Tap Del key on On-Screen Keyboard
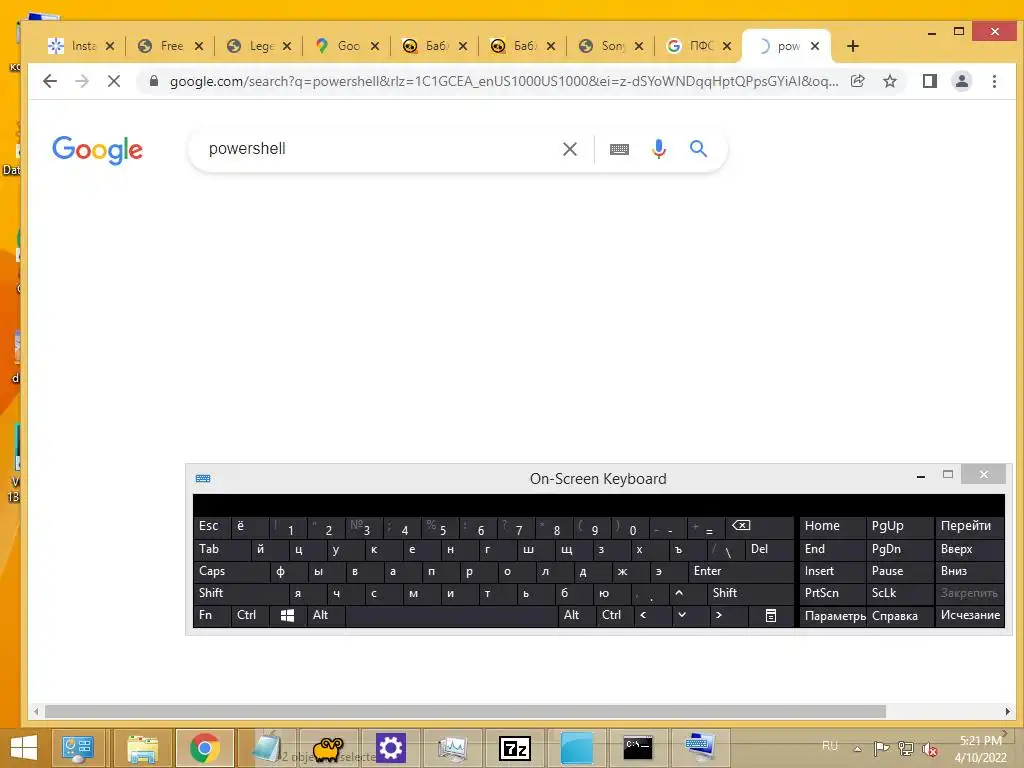Image resolution: width=1024 pixels, height=768 pixels. 769,549
